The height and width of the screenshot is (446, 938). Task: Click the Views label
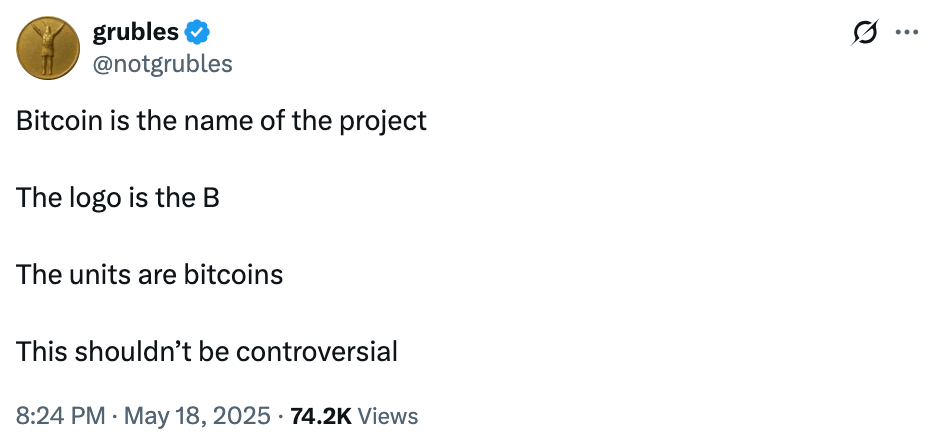click(387, 416)
